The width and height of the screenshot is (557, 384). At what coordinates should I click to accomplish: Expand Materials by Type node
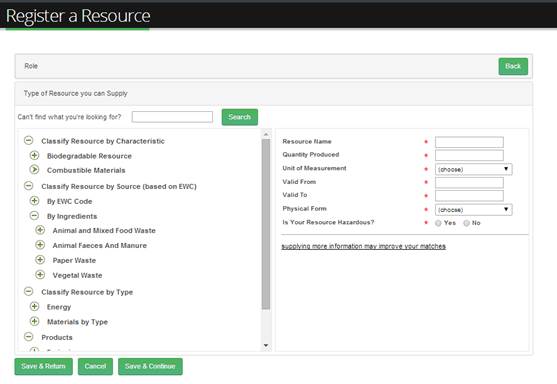point(34,321)
